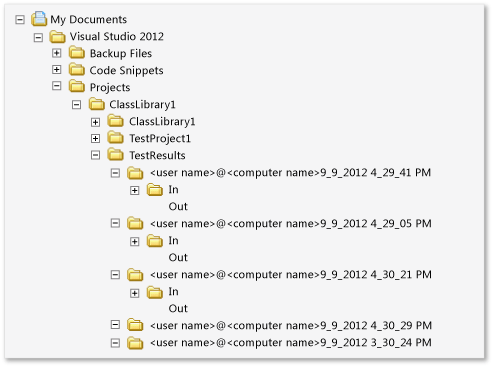Screen dimensions: 493x367
Task: Expand the TestProject1 folder
Action: (x=95, y=138)
